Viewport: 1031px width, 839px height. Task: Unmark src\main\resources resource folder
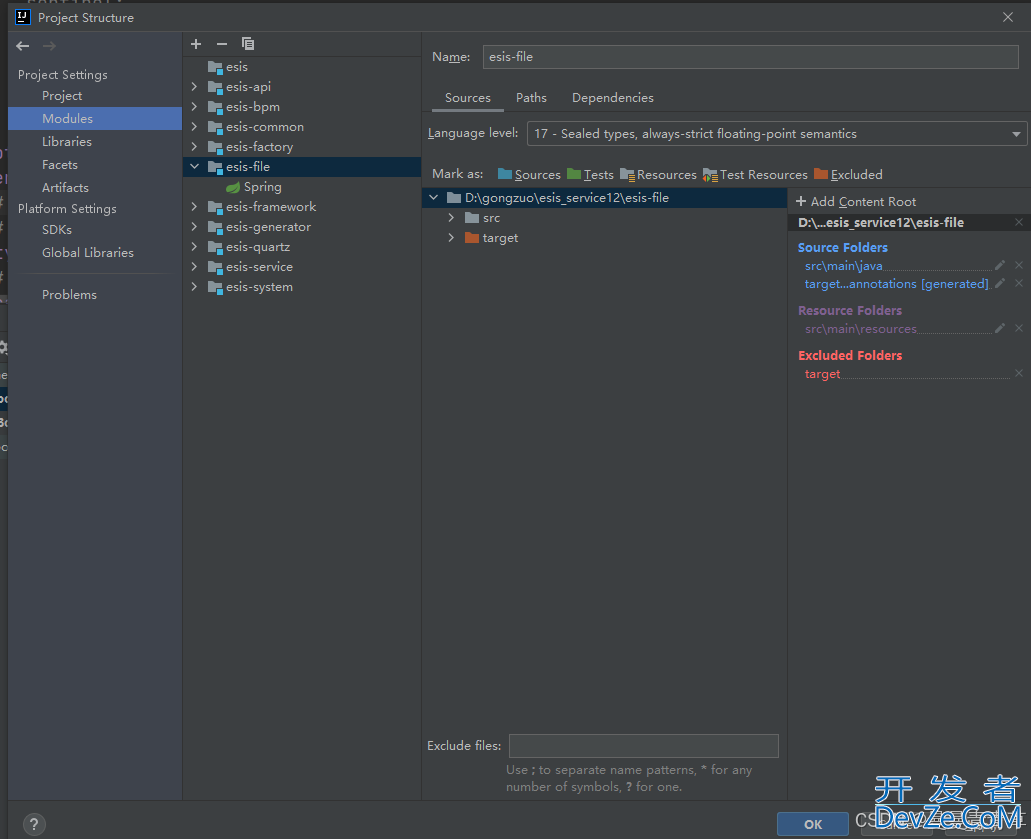(x=1019, y=328)
